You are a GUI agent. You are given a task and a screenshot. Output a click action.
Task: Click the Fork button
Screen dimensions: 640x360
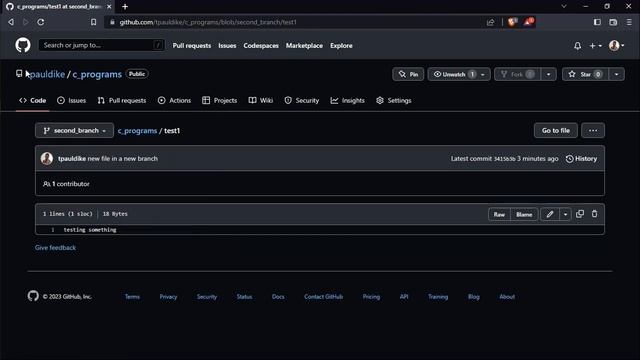pos(518,74)
